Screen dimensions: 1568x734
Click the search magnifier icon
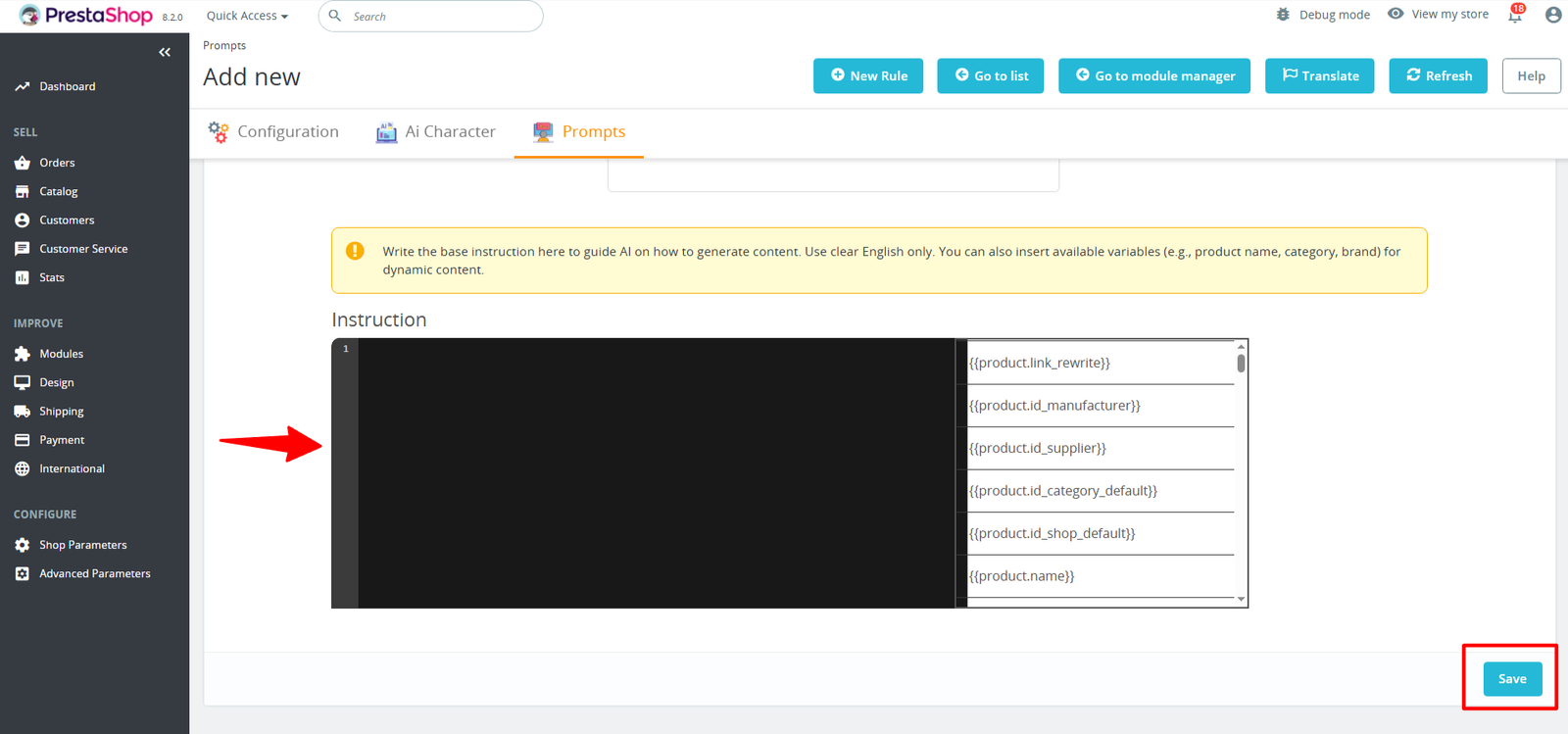coord(335,16)
